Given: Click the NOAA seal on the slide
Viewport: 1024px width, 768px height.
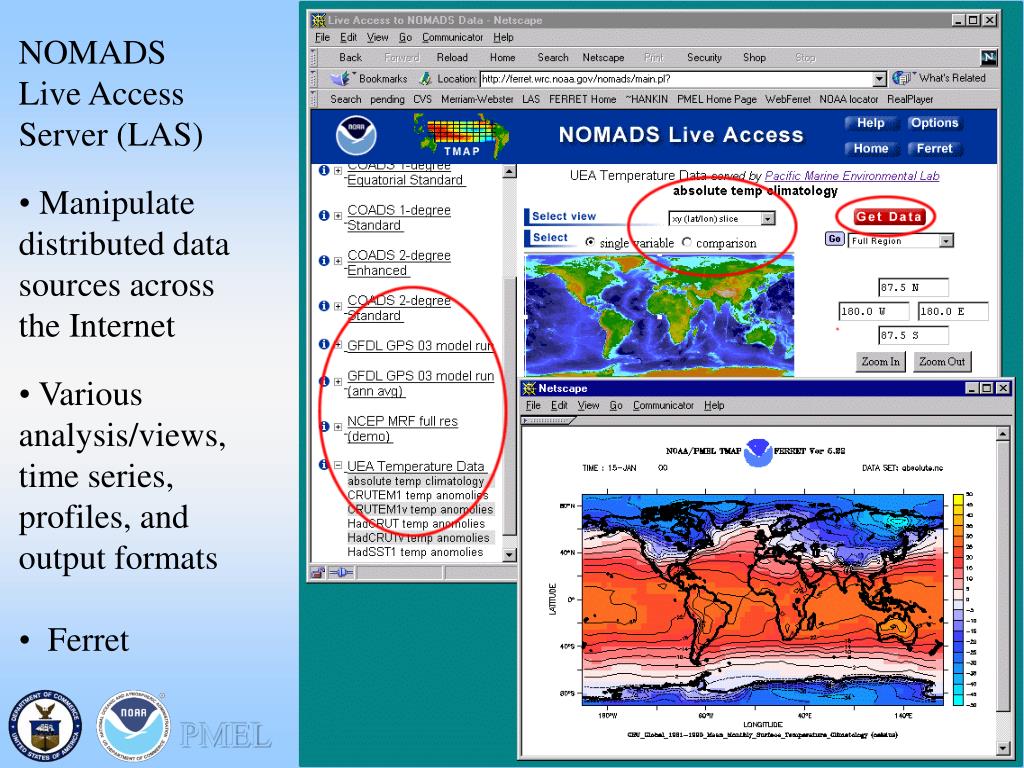Looking at the screenshot, I should (134, 727).
